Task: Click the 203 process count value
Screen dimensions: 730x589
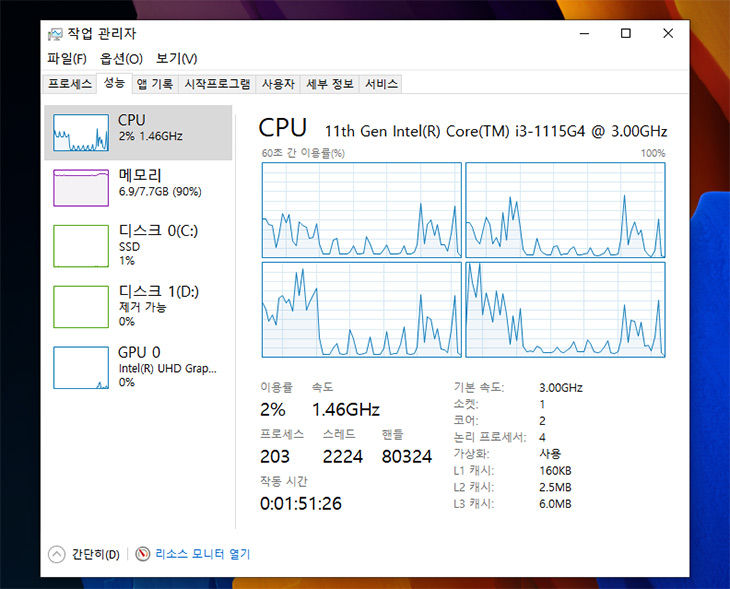Action: pos(275,456)
